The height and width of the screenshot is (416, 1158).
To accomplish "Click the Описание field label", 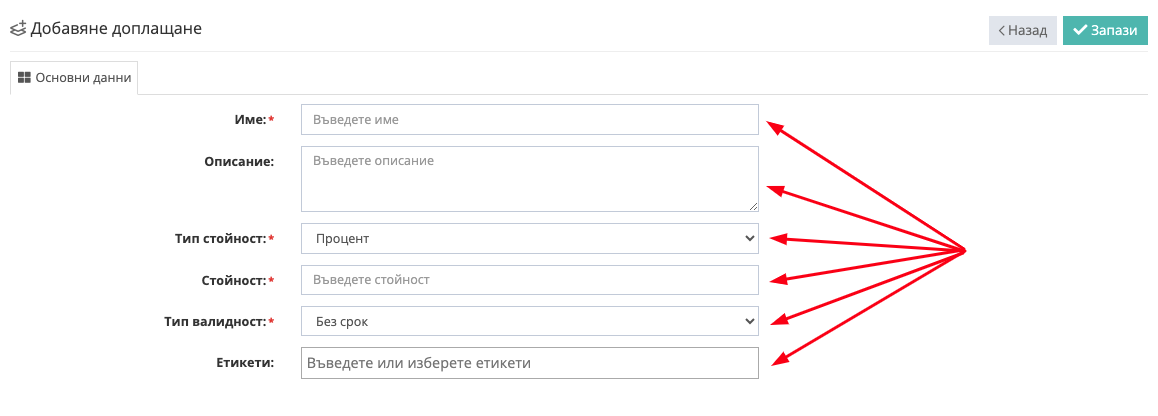I will point(238,160).
